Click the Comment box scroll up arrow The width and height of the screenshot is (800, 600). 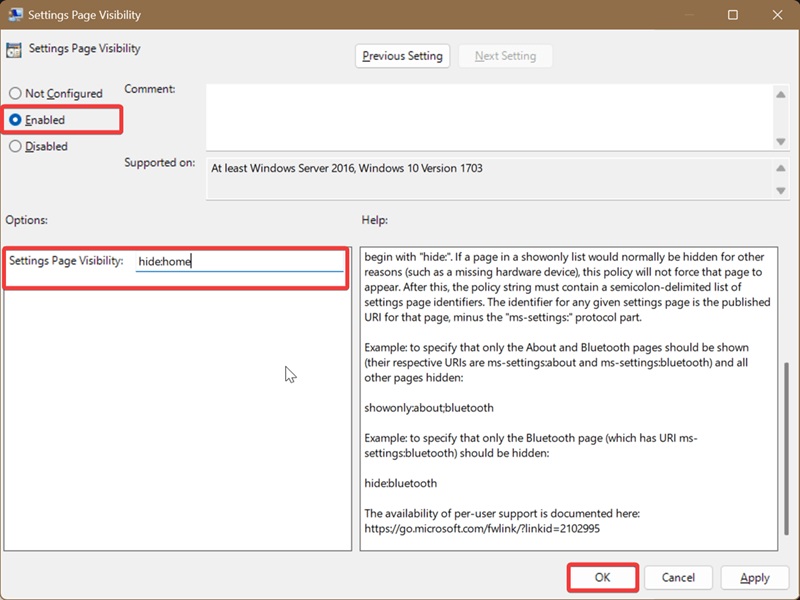781,94
